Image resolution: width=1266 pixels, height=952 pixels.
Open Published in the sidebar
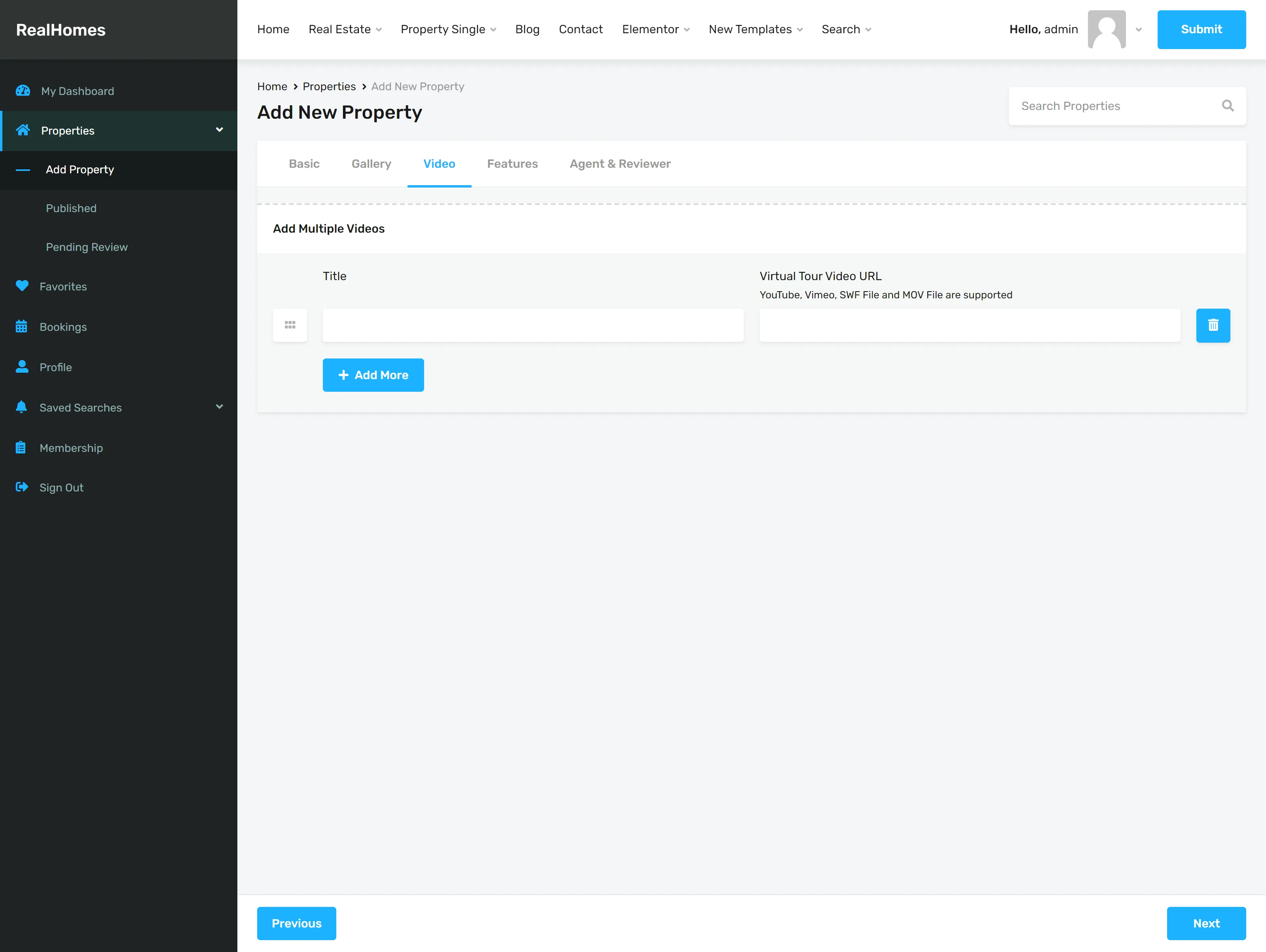(71, 209)
